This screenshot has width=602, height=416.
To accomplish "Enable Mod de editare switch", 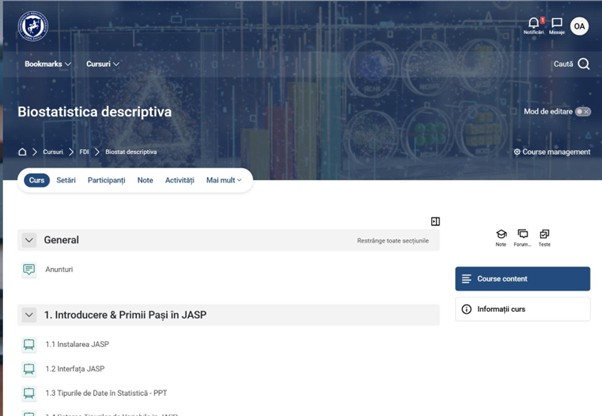I will coord(583,112).
